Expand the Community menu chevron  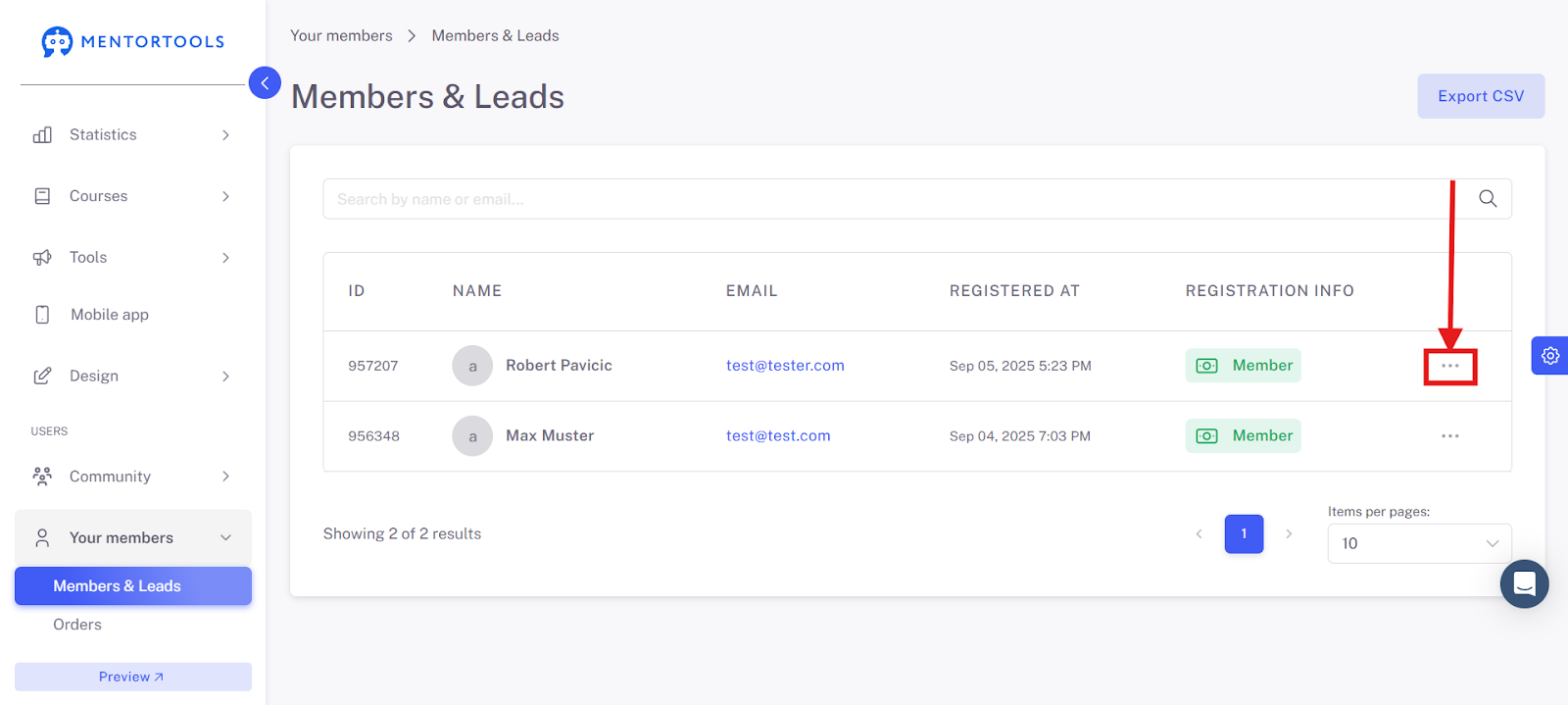tap(225, 477)
